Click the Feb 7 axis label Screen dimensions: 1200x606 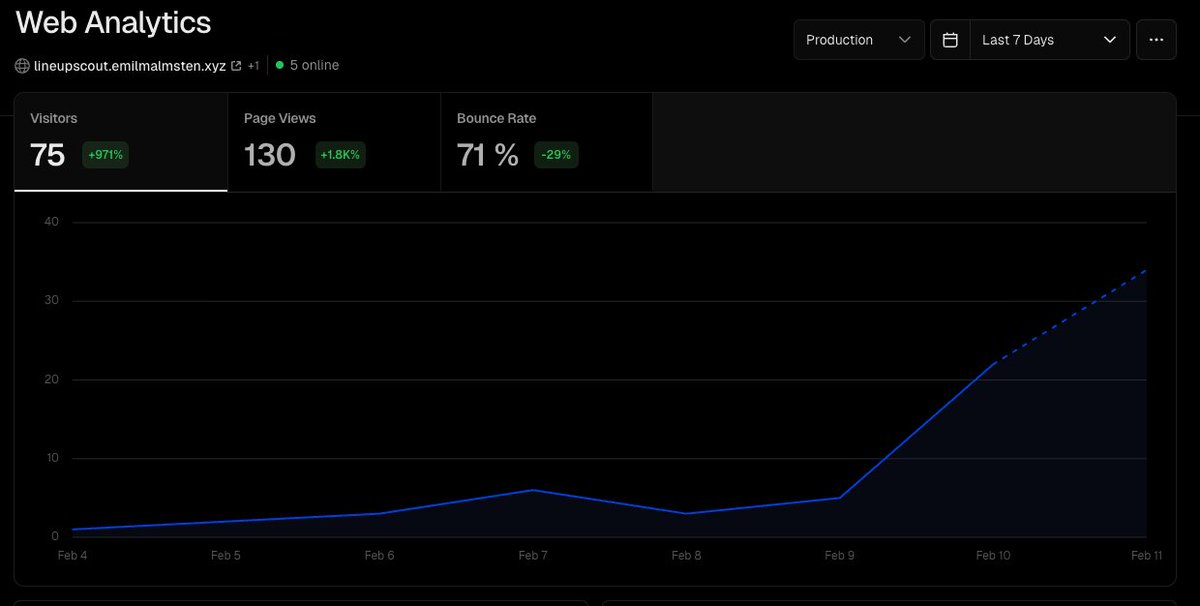tap(533, 555)
